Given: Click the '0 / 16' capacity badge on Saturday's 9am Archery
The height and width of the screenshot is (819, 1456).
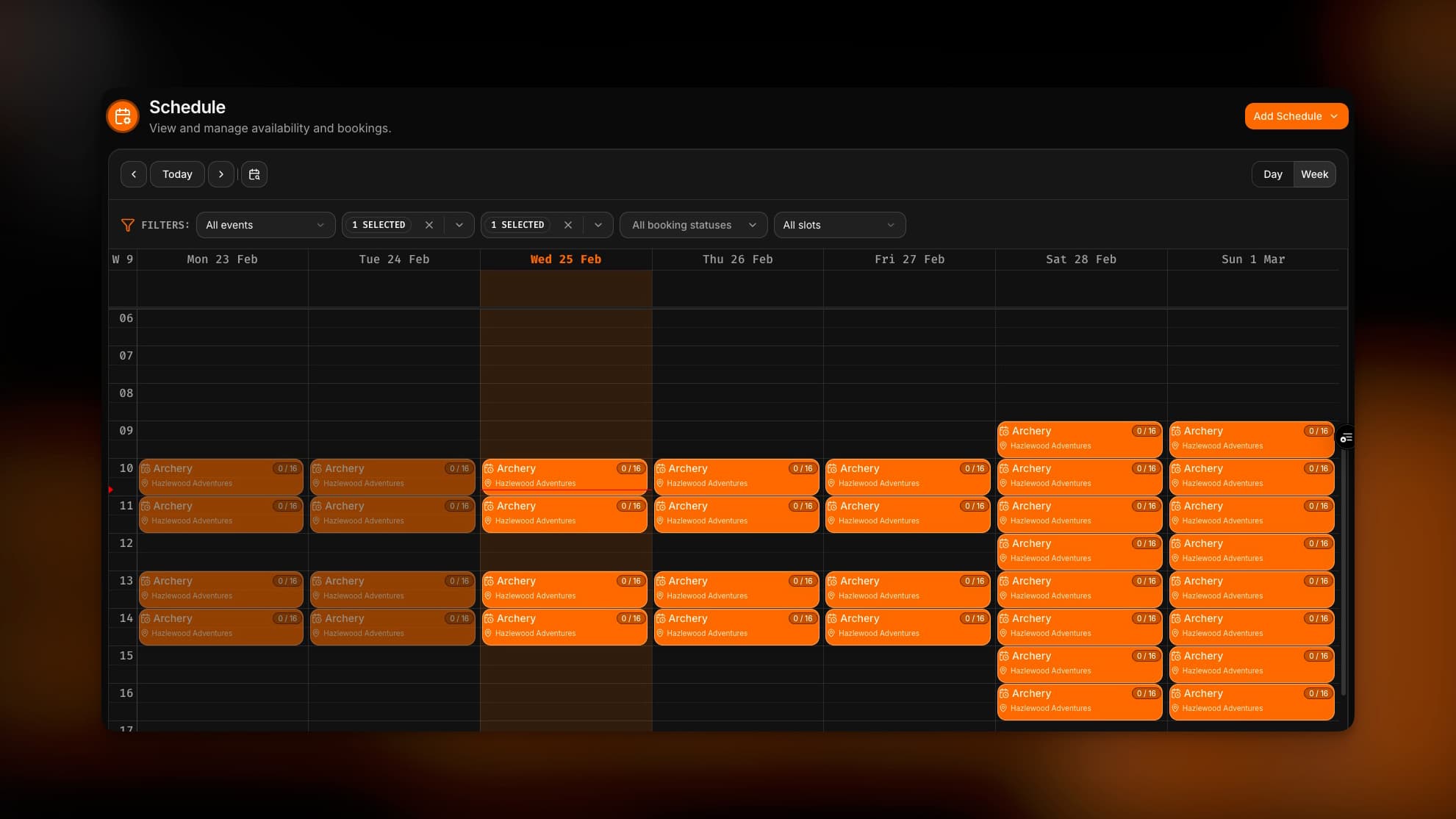Looking at the screenshot, I should [x=1145, y=430].
